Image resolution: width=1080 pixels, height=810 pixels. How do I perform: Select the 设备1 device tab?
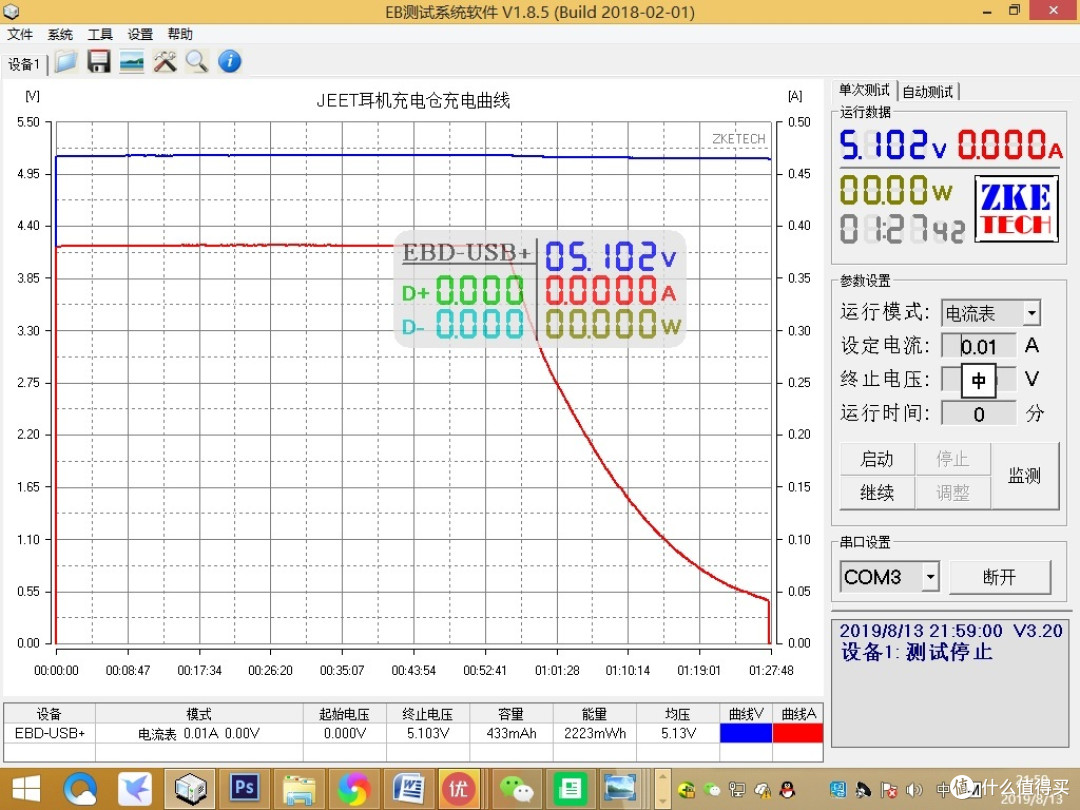pos(24,65)
